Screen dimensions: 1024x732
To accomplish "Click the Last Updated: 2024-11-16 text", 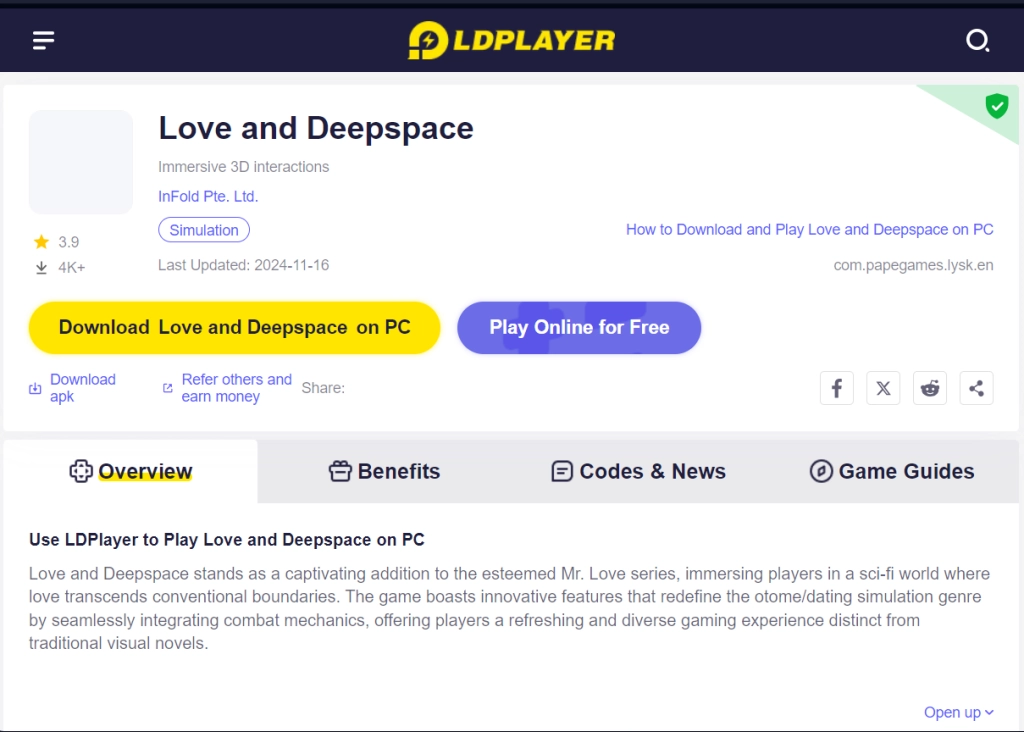I will pos(244,265).
